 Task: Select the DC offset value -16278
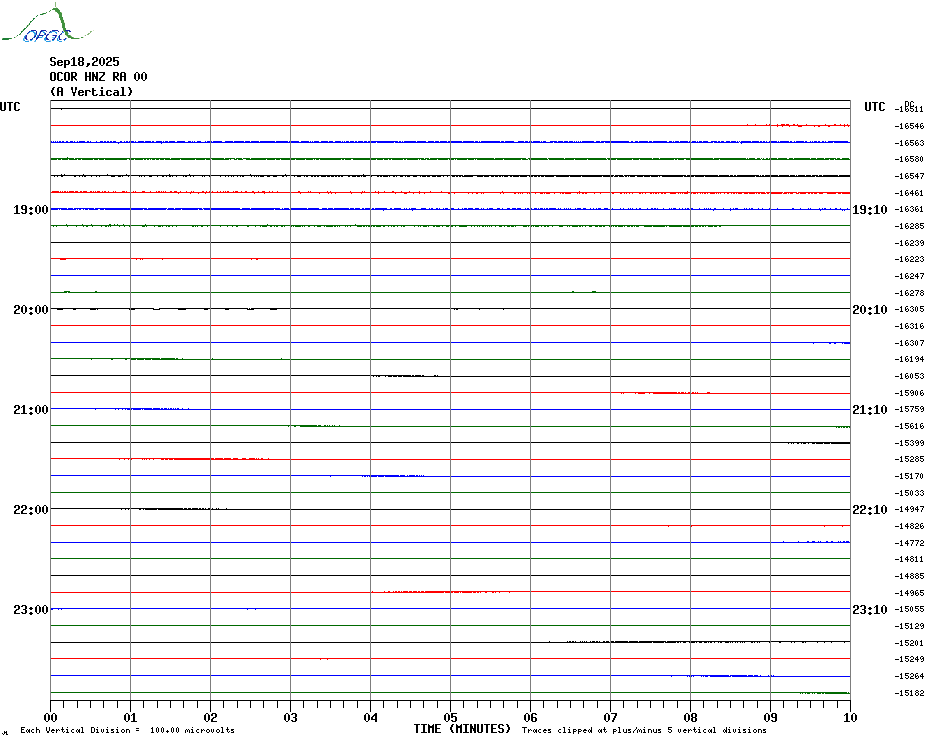tap(909, 293)
